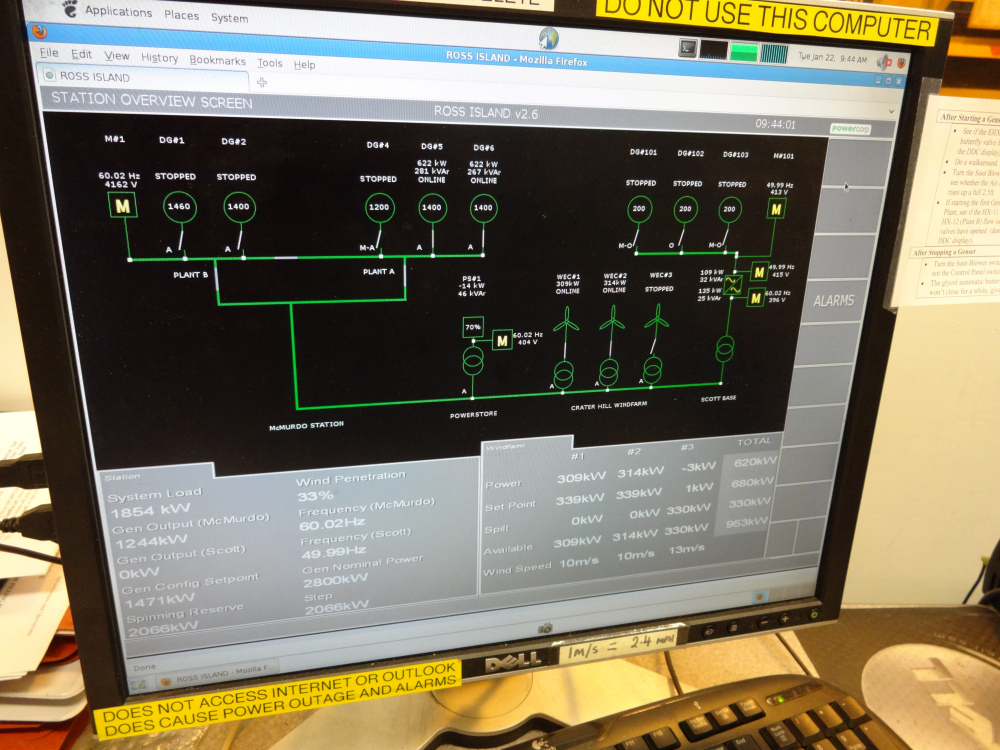Toggle DG#5 breaker switch
This screenshot has height=750, width=1000.
tap(432, 241)
